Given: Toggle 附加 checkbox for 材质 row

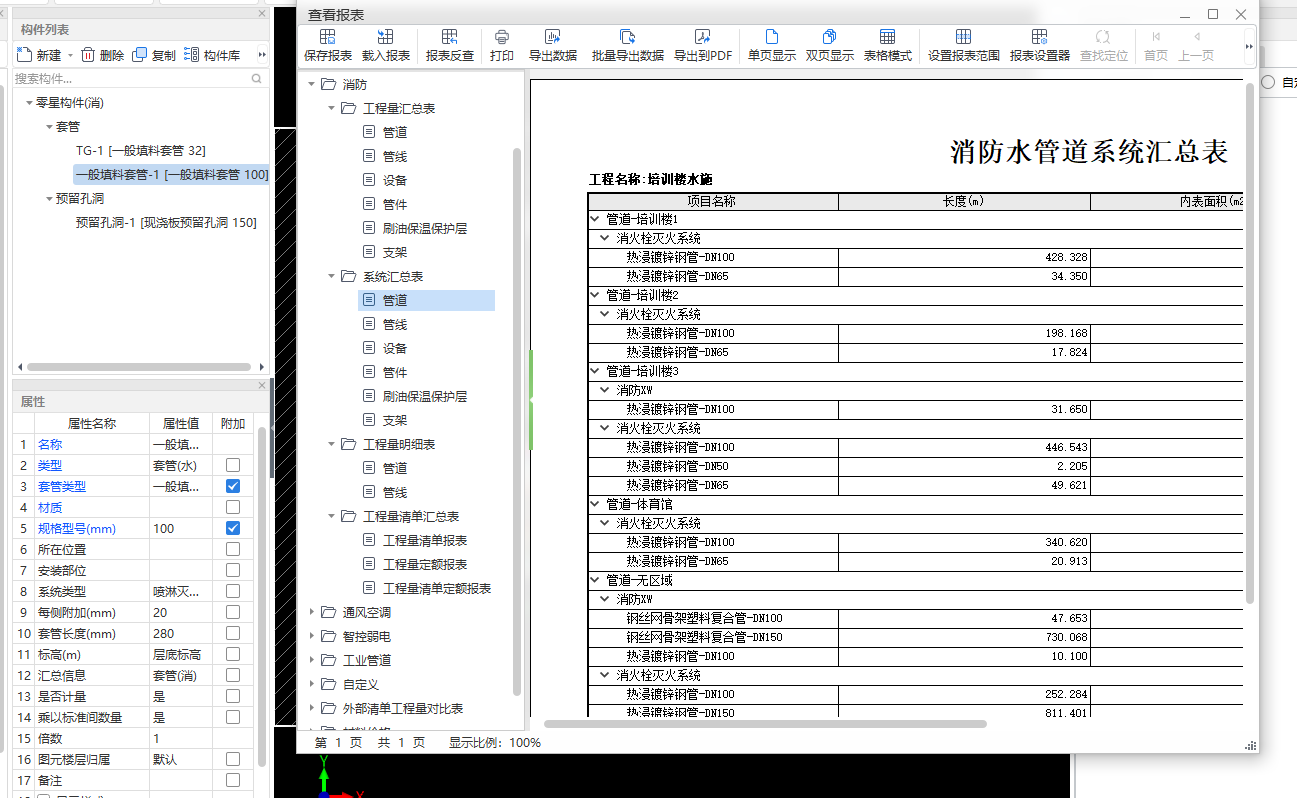Looking at the screenshot, I should click(x=233, y=507).
